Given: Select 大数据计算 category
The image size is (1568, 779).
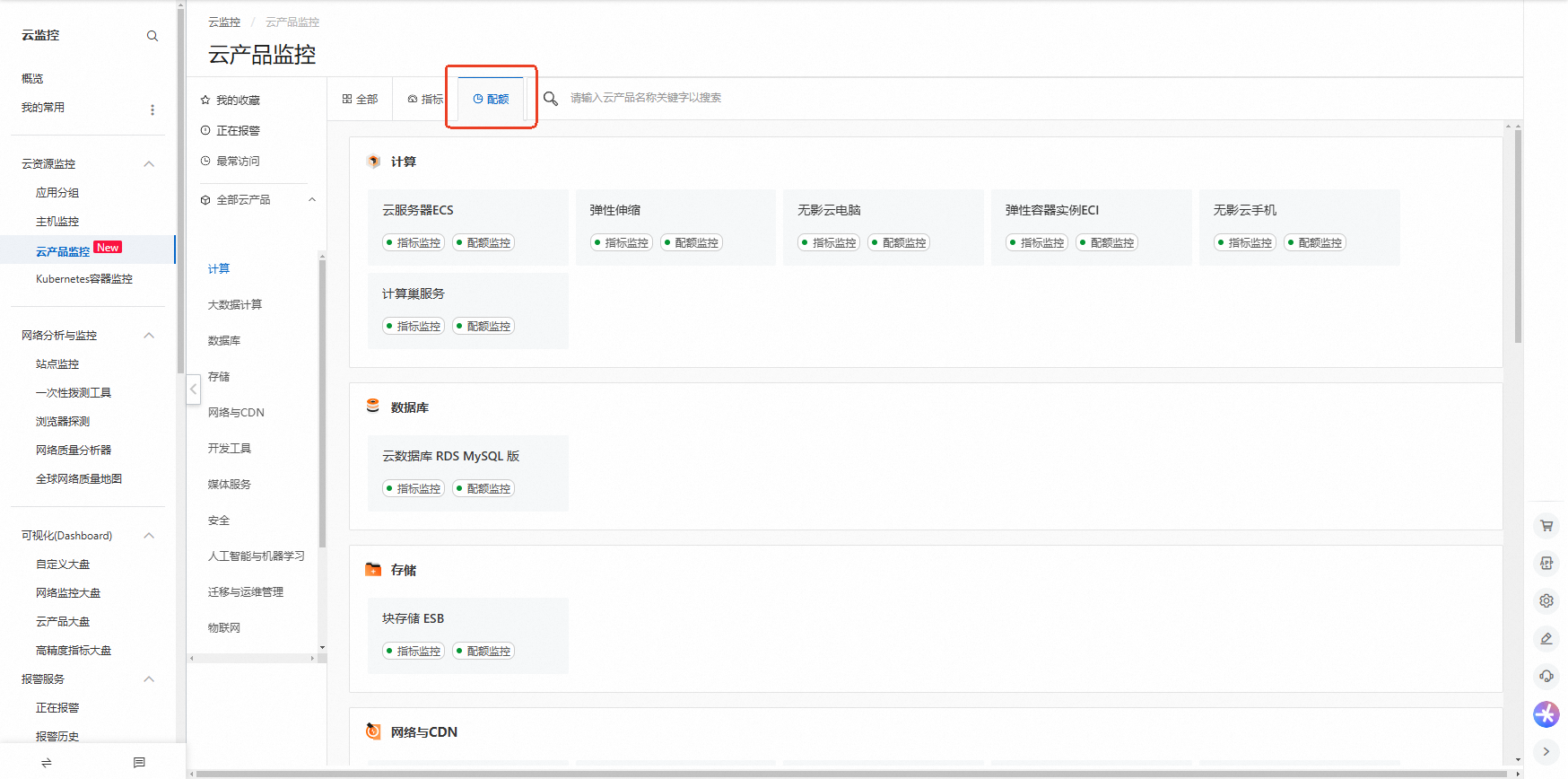Looking at the screenshot, I should pos(235,305).
